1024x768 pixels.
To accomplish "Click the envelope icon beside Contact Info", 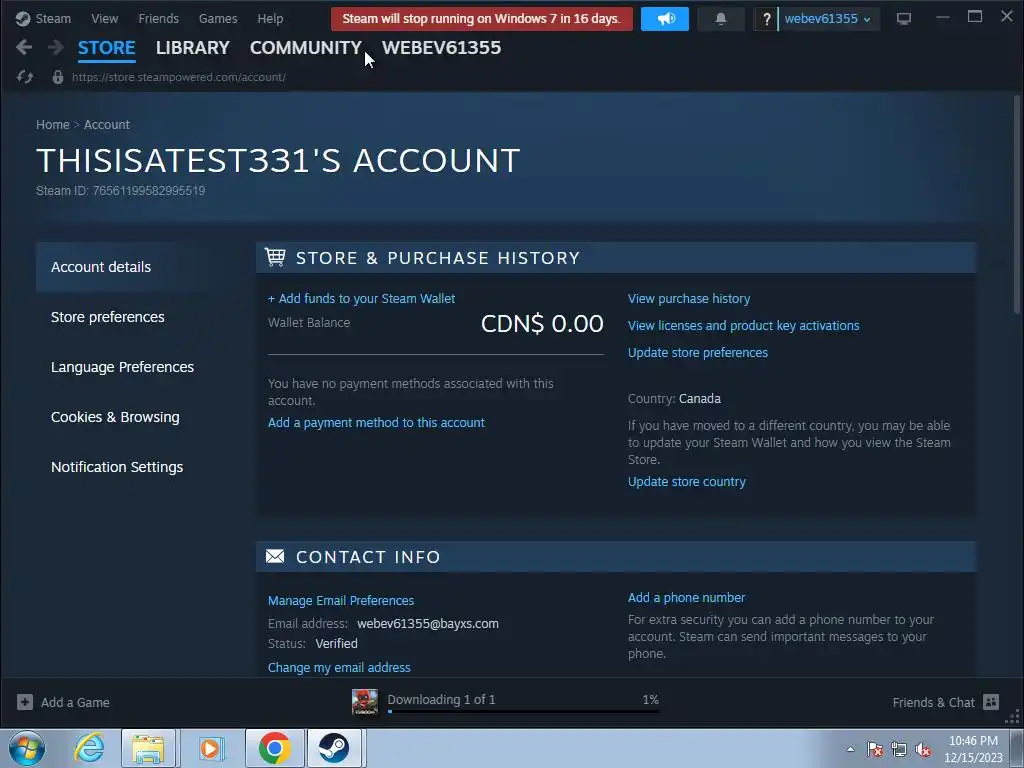I will [275, 556].
